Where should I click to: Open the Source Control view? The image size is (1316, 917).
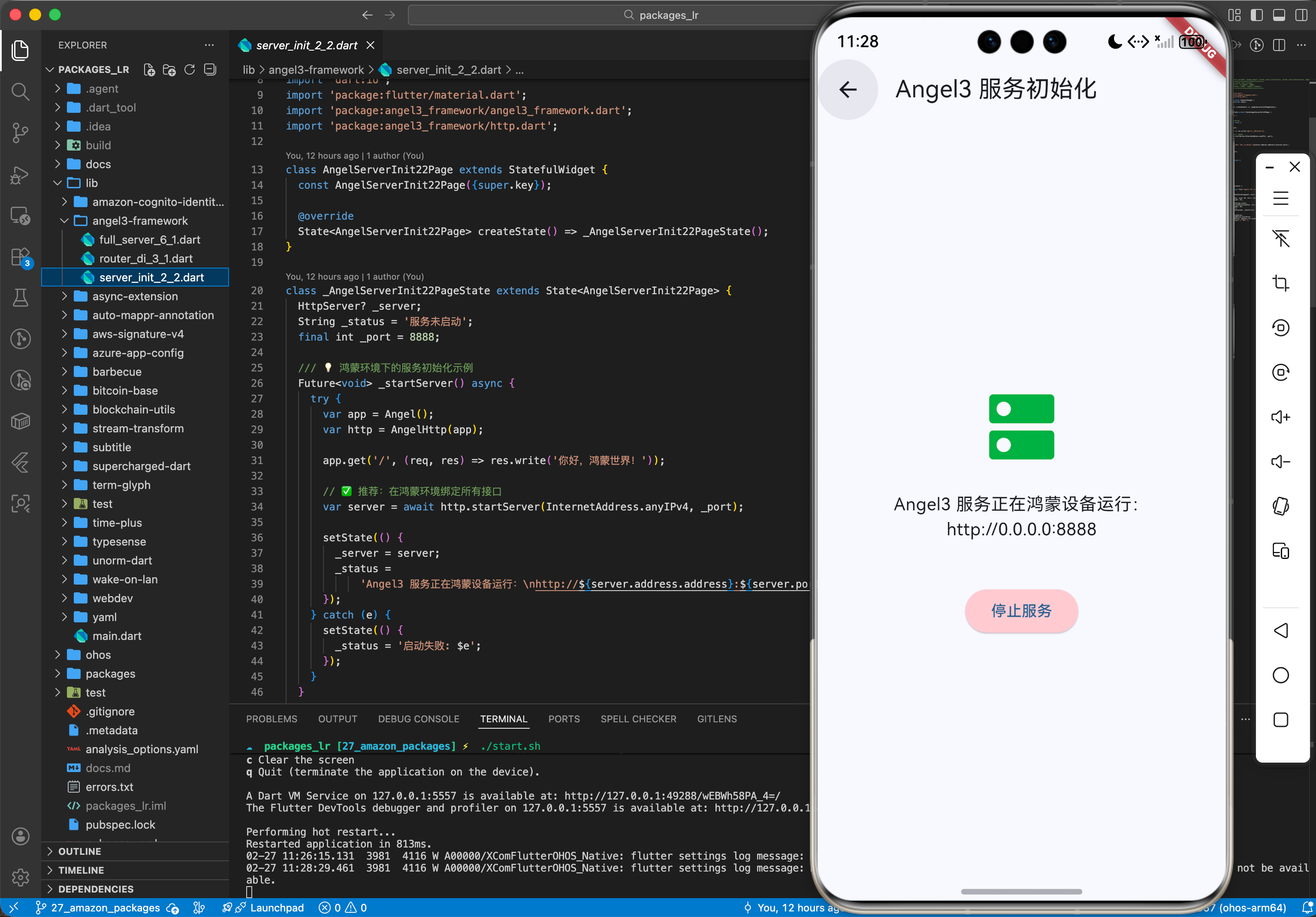pyautogui.click(x=21, y=133)
